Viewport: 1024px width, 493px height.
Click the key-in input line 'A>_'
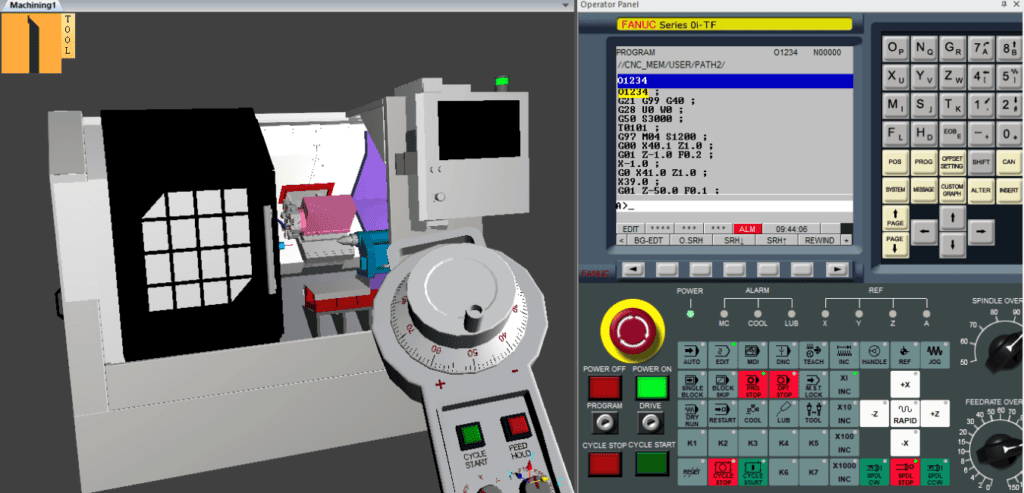pyautogui.click(x=734, y=206)
